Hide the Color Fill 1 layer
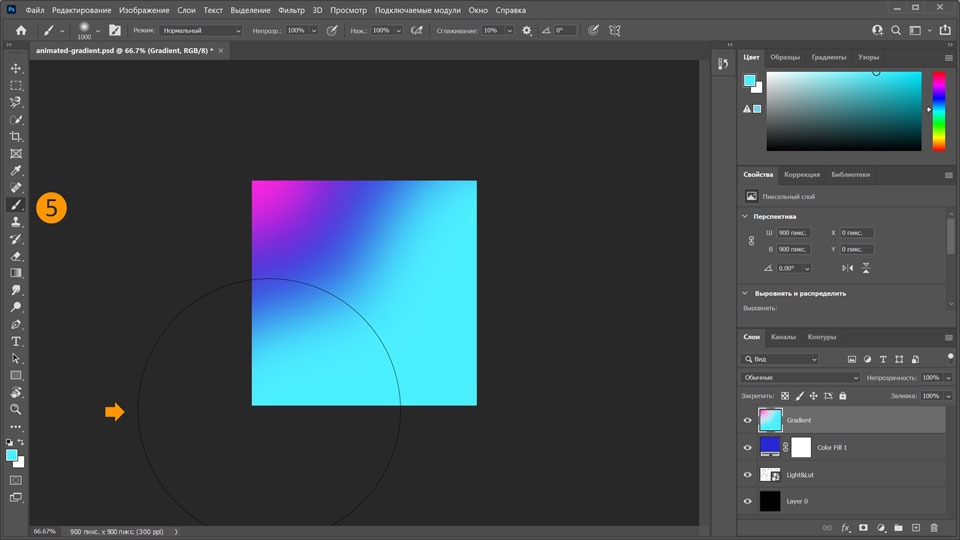960x540 pixels. [747, 447]
